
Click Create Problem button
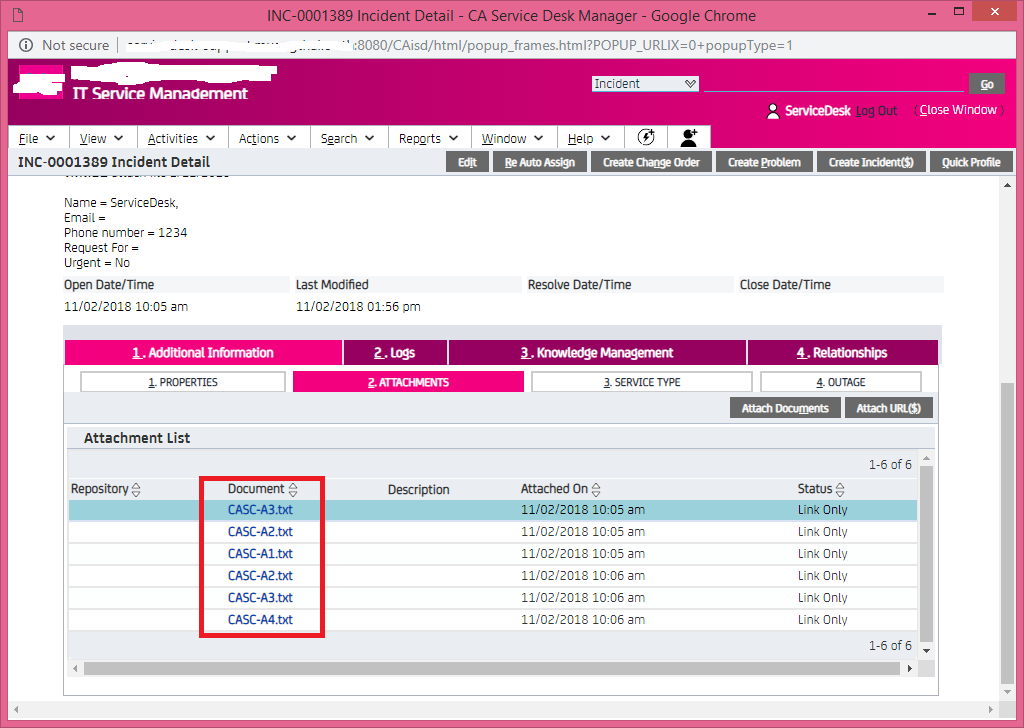(764, 162)
